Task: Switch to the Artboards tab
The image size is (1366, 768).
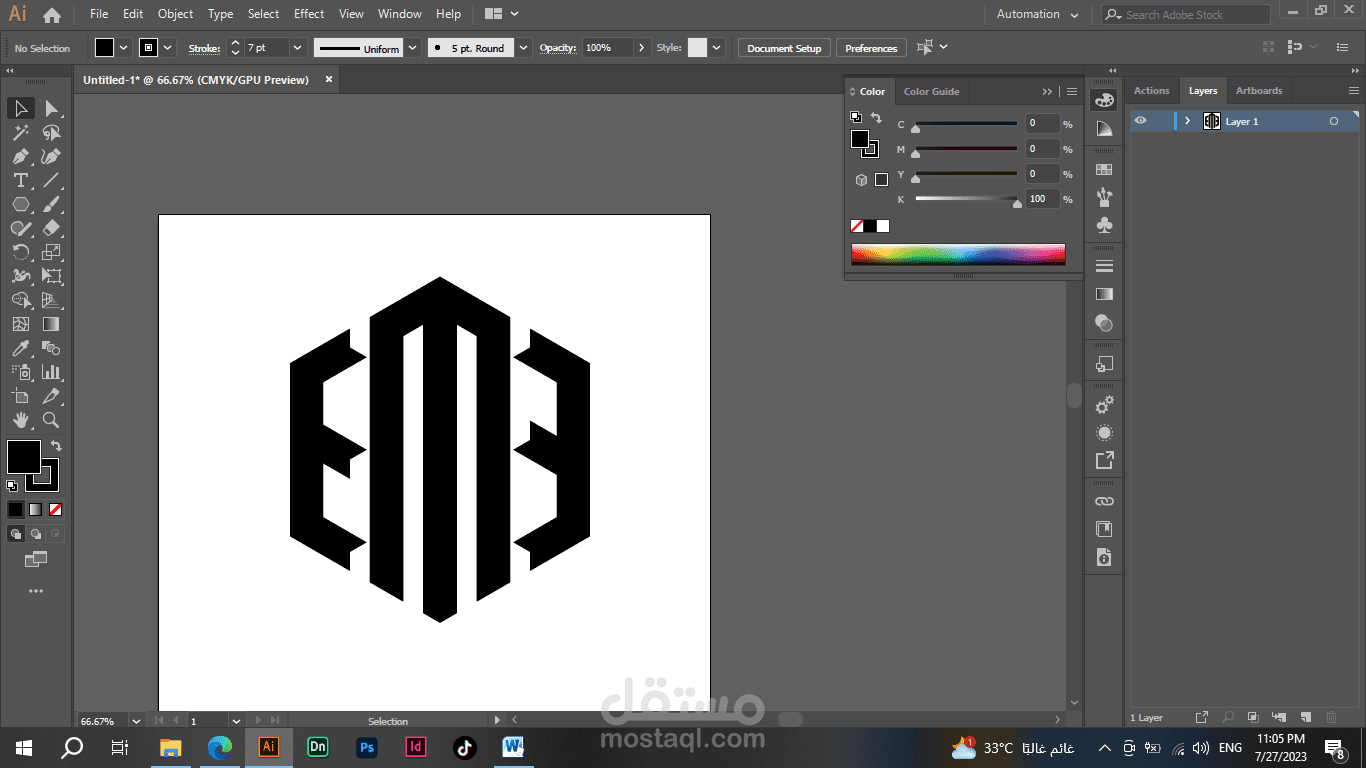Action: tap(1258, 90)
